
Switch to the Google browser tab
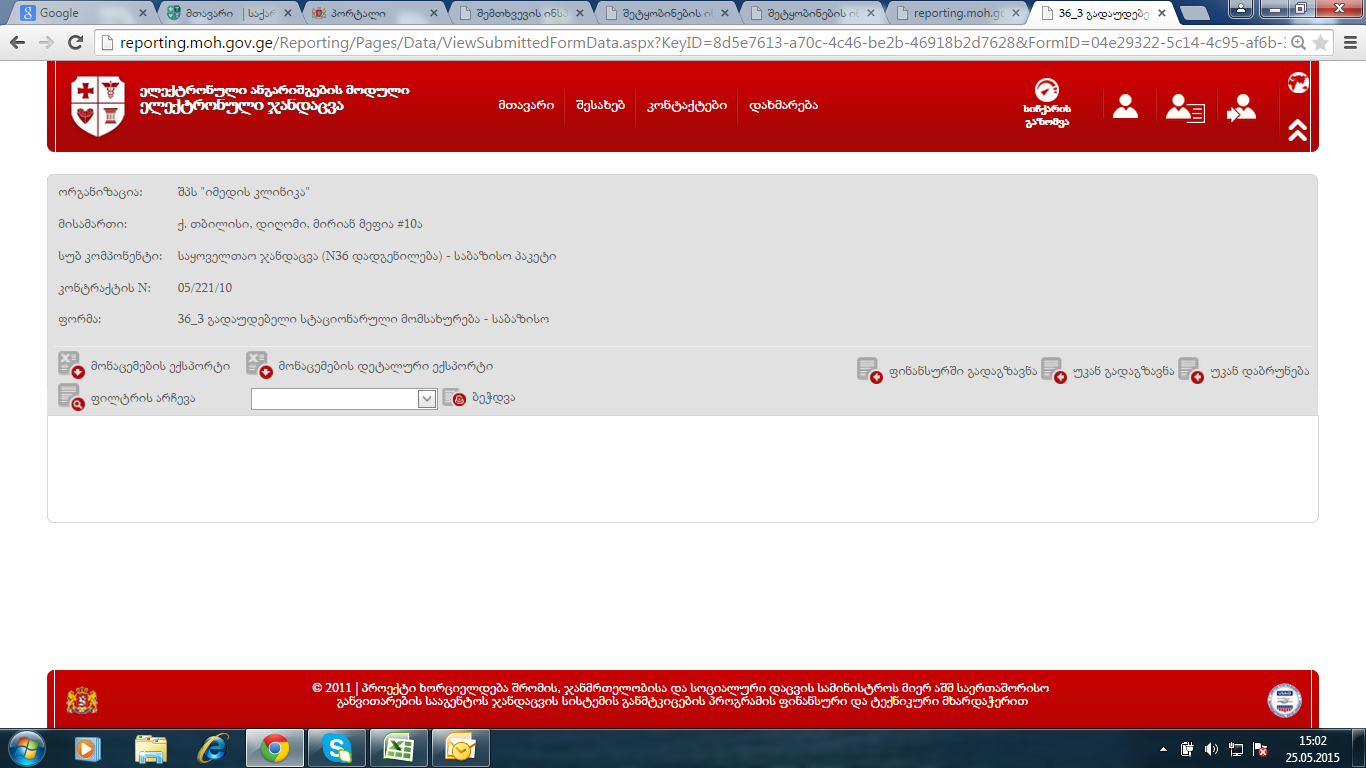coord(80,13)
